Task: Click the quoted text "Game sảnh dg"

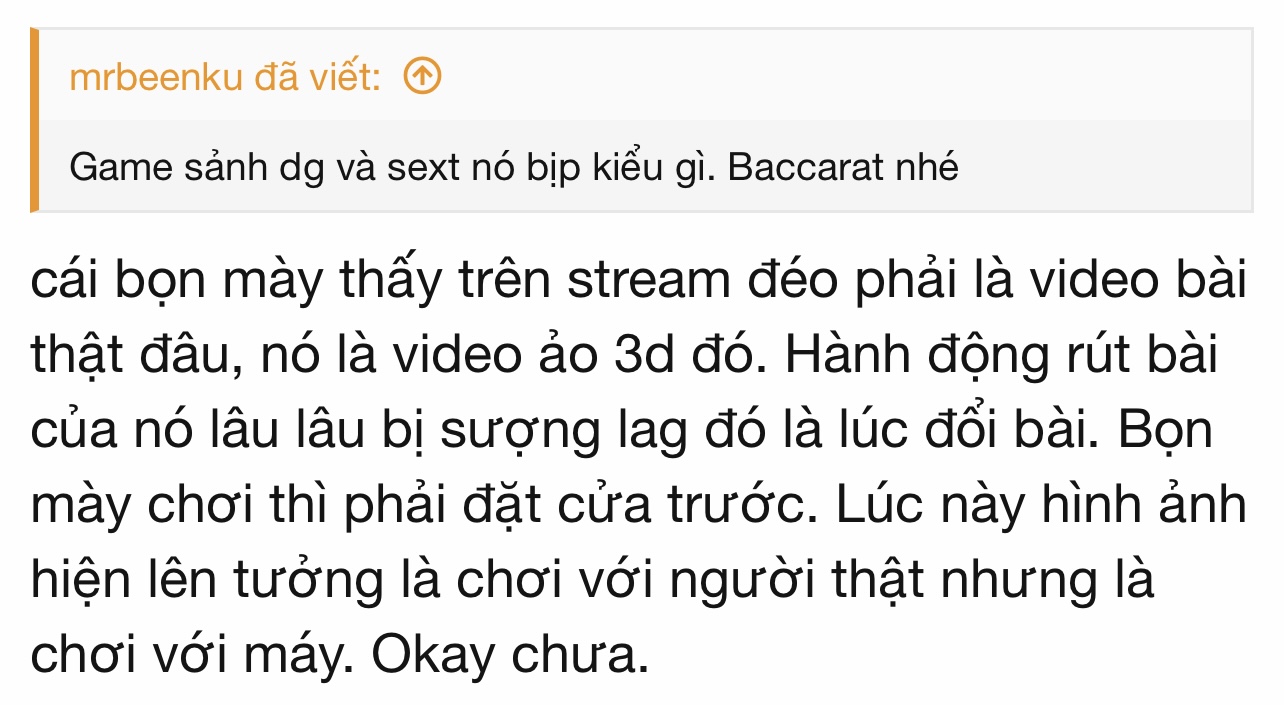Action: [197, 168]
